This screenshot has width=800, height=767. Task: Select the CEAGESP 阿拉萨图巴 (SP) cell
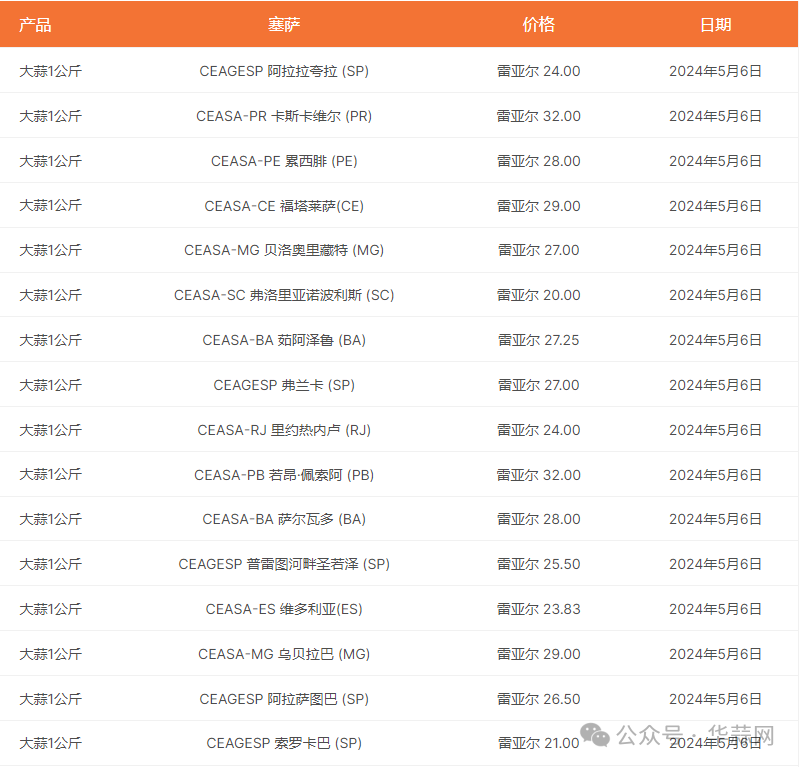coord(284,699)
